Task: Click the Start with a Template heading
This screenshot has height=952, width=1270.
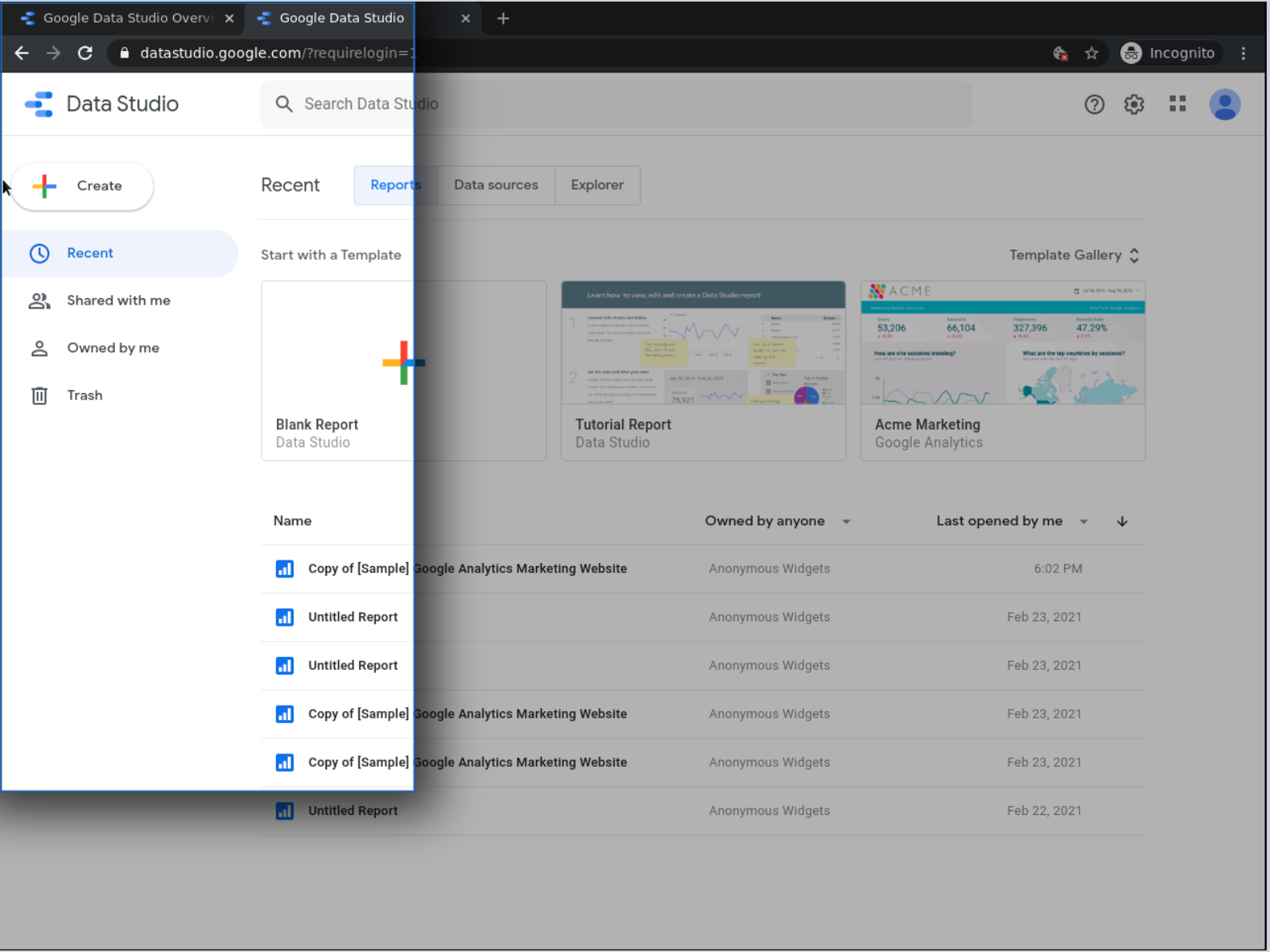Action: (331, 255)
